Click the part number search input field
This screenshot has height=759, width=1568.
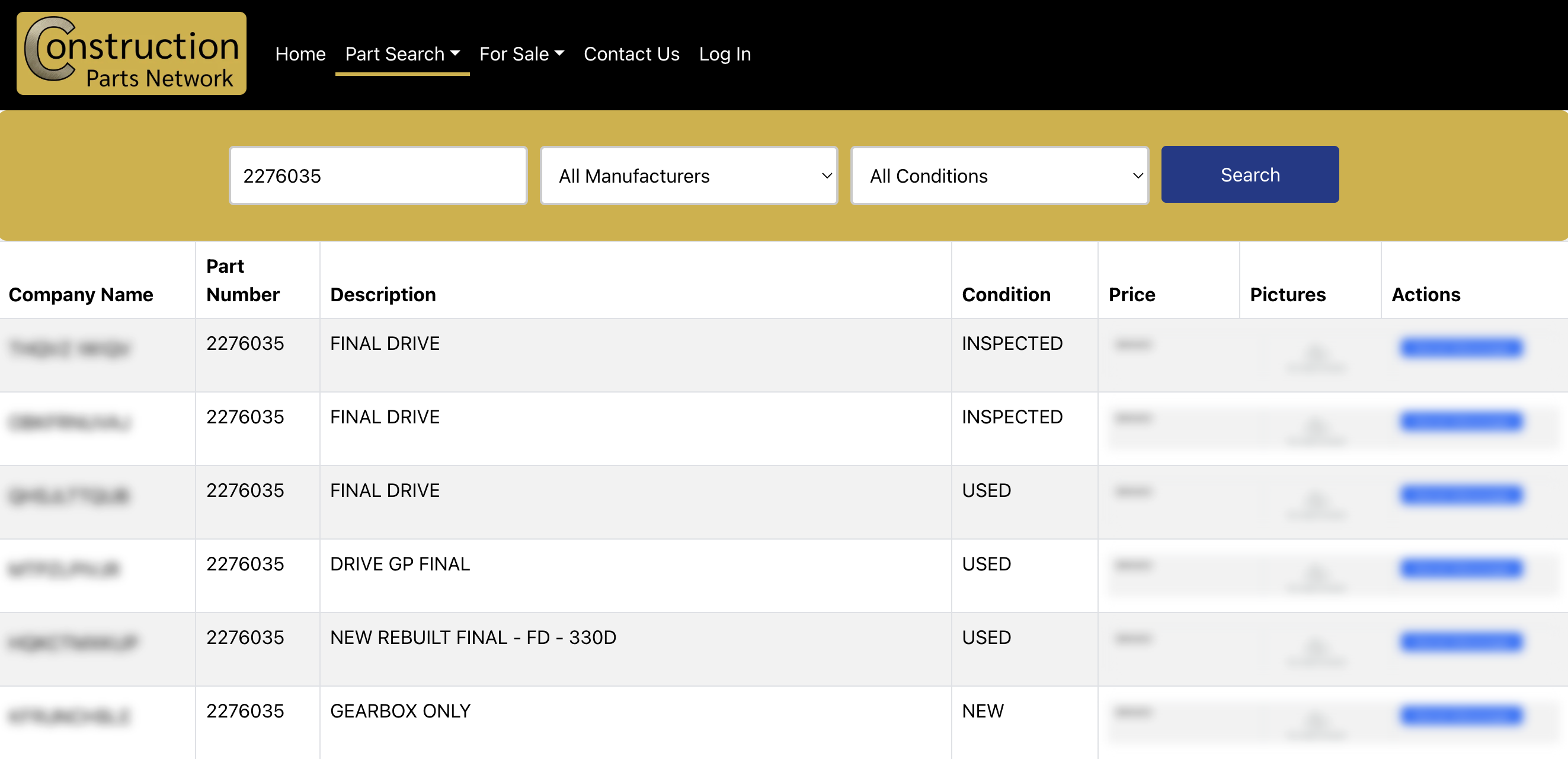377,175
